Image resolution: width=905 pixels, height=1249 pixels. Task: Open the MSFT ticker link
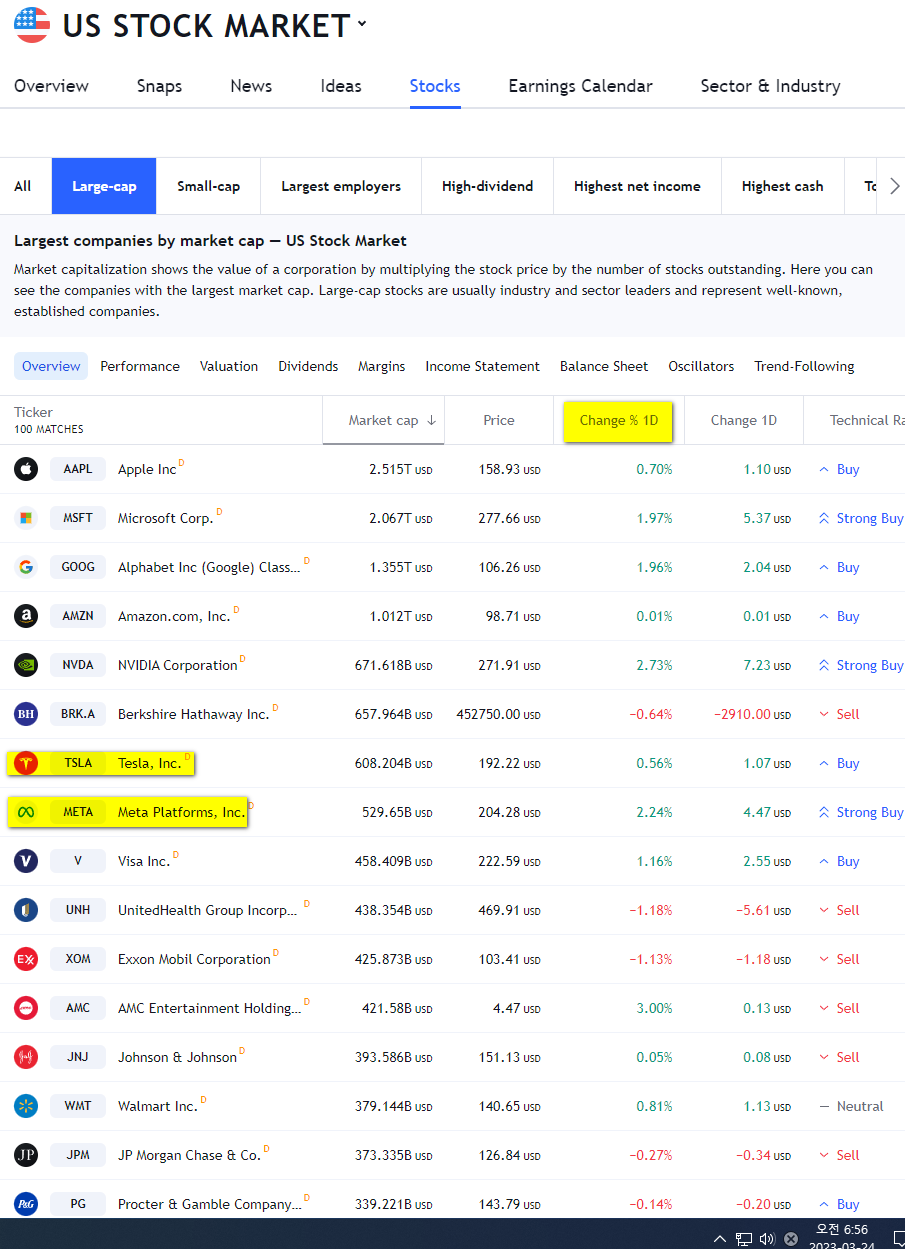coord(78,518)
